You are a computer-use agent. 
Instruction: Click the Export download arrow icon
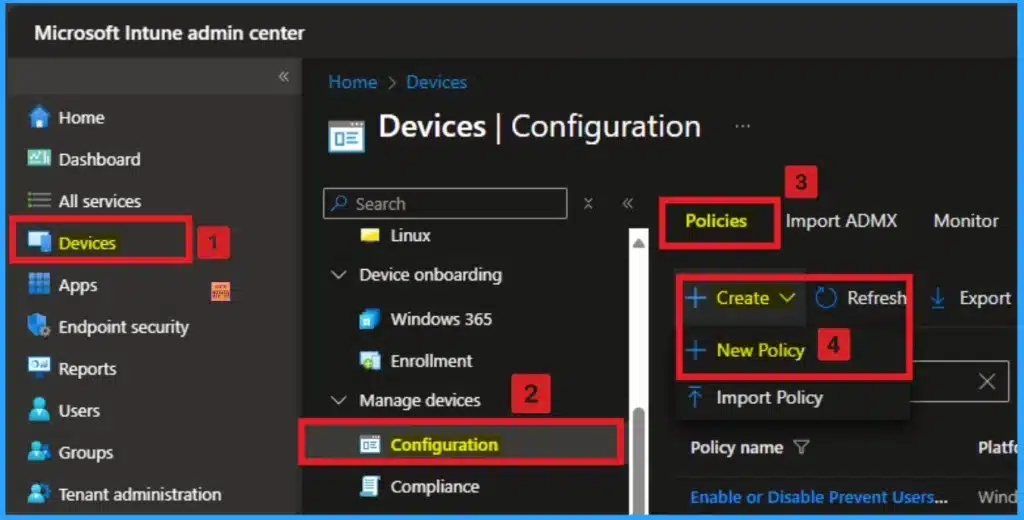coord(938,298)
